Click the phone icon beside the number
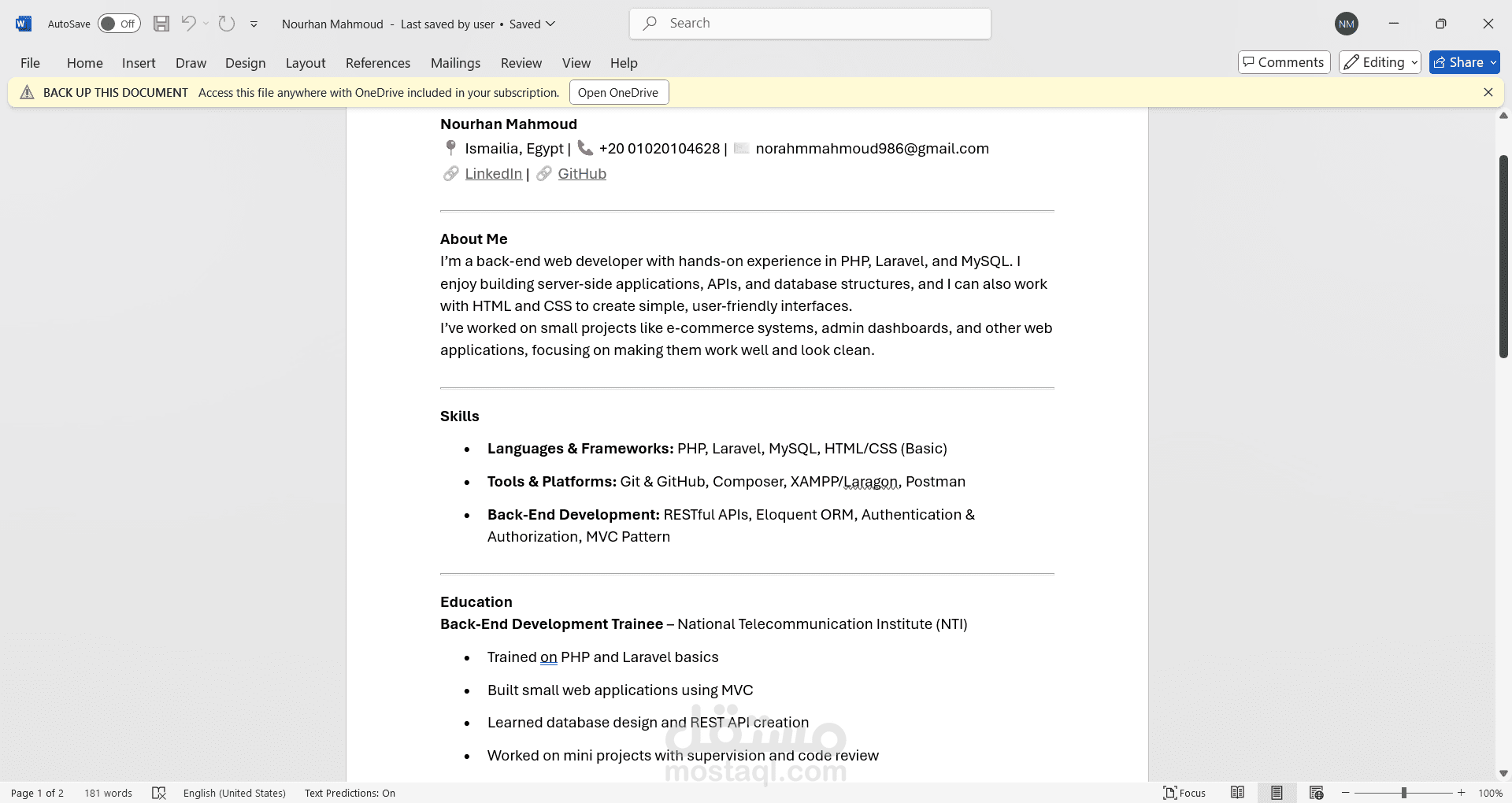Screen dimensions: 1512x803 point(585,148)
